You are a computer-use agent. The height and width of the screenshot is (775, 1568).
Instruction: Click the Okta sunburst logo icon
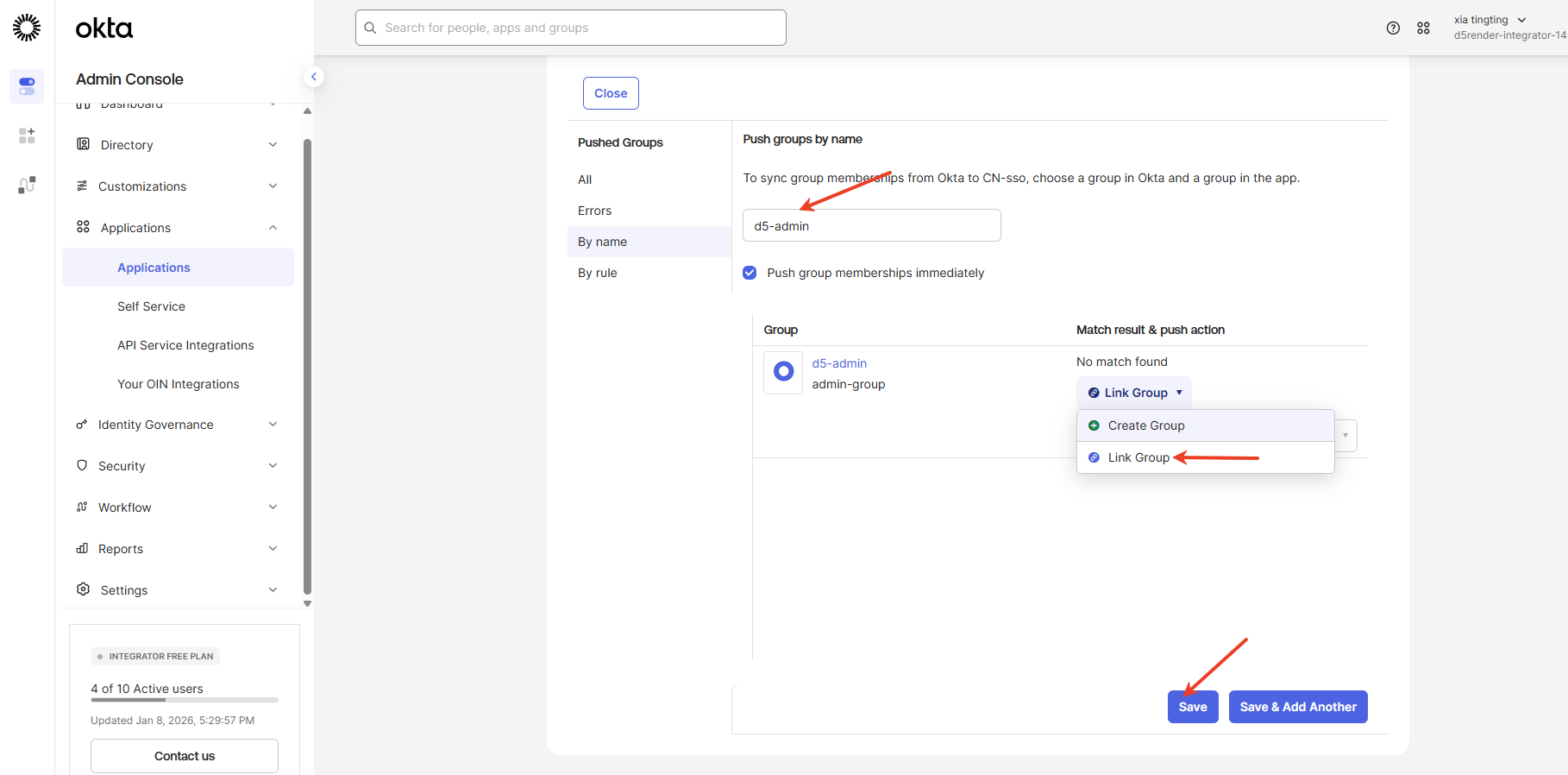pos(27,28)
